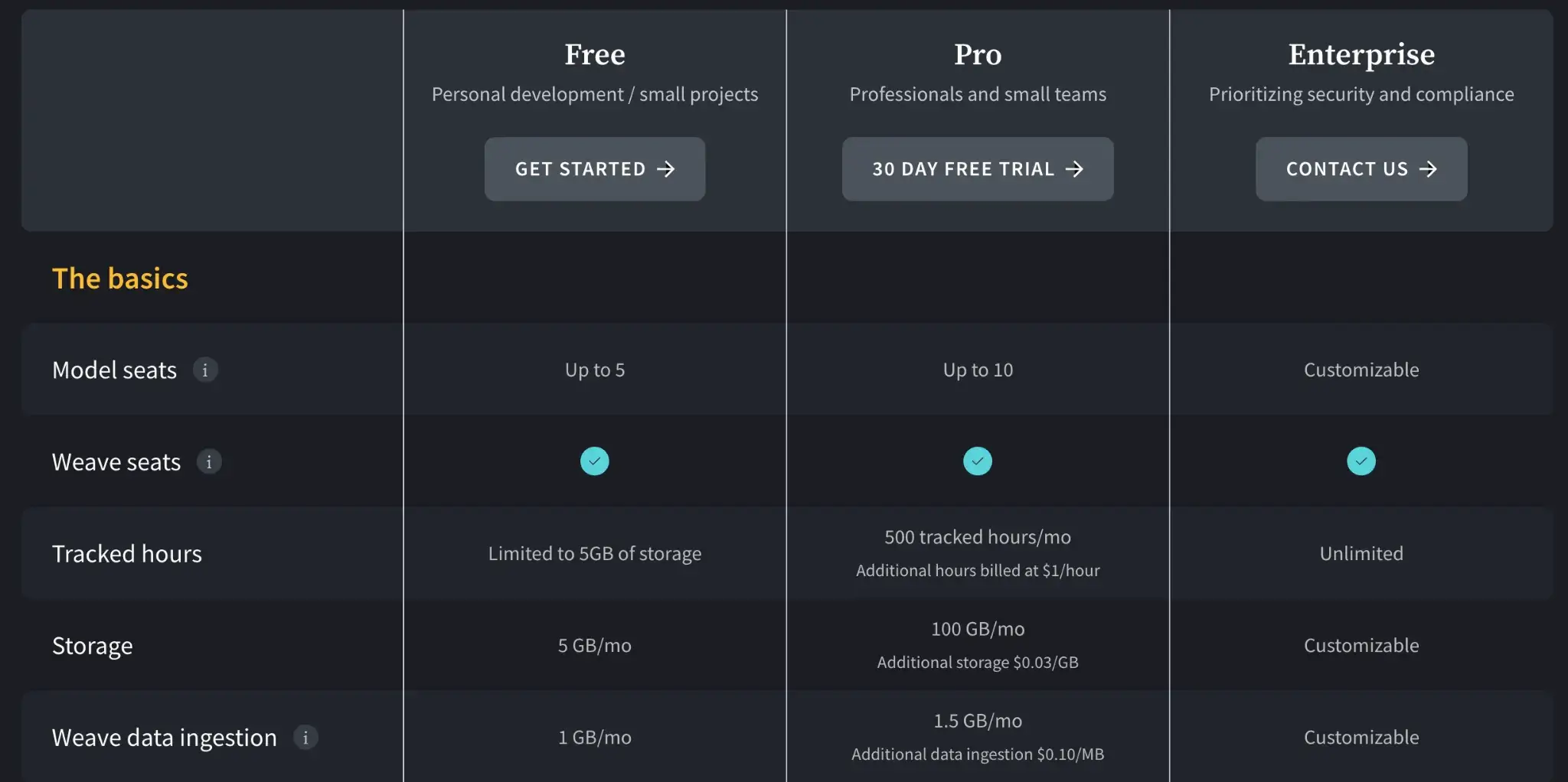The height and width of the screenshot is (782, 1568).
Task: Click Additional storage $0.03/GB text
Action: pos(978,663)
